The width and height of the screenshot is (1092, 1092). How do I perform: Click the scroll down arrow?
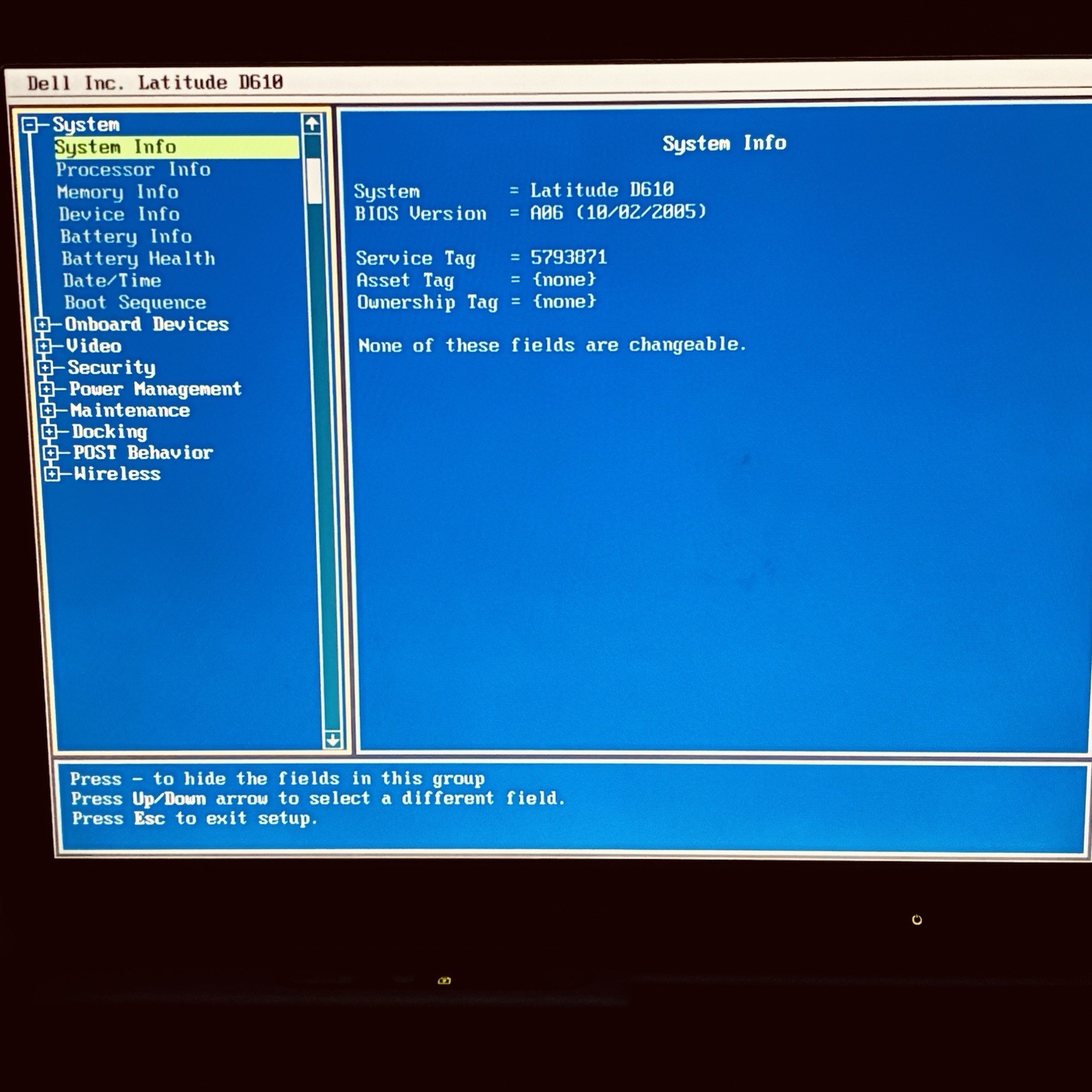(x=333, y=739)
